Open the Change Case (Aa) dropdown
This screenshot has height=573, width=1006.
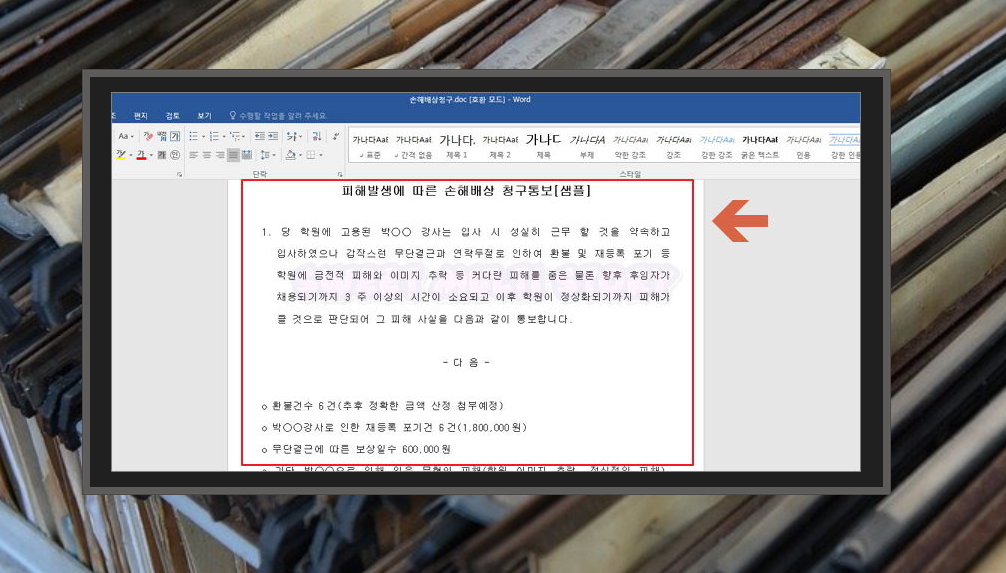(126, 136)
